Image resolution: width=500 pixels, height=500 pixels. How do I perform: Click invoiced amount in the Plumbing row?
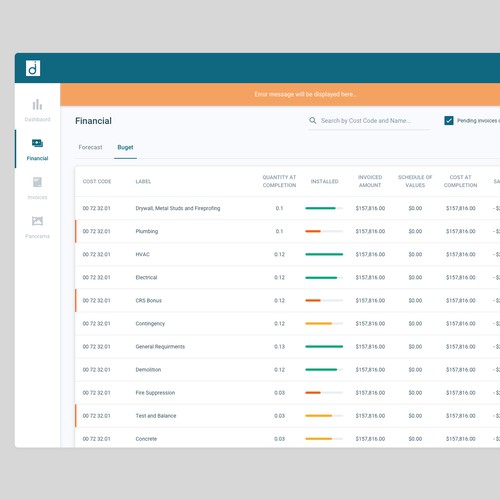coord(370,231)
